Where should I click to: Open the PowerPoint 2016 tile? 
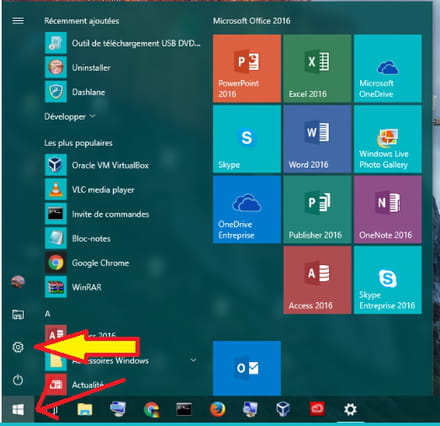pos(247,68)
